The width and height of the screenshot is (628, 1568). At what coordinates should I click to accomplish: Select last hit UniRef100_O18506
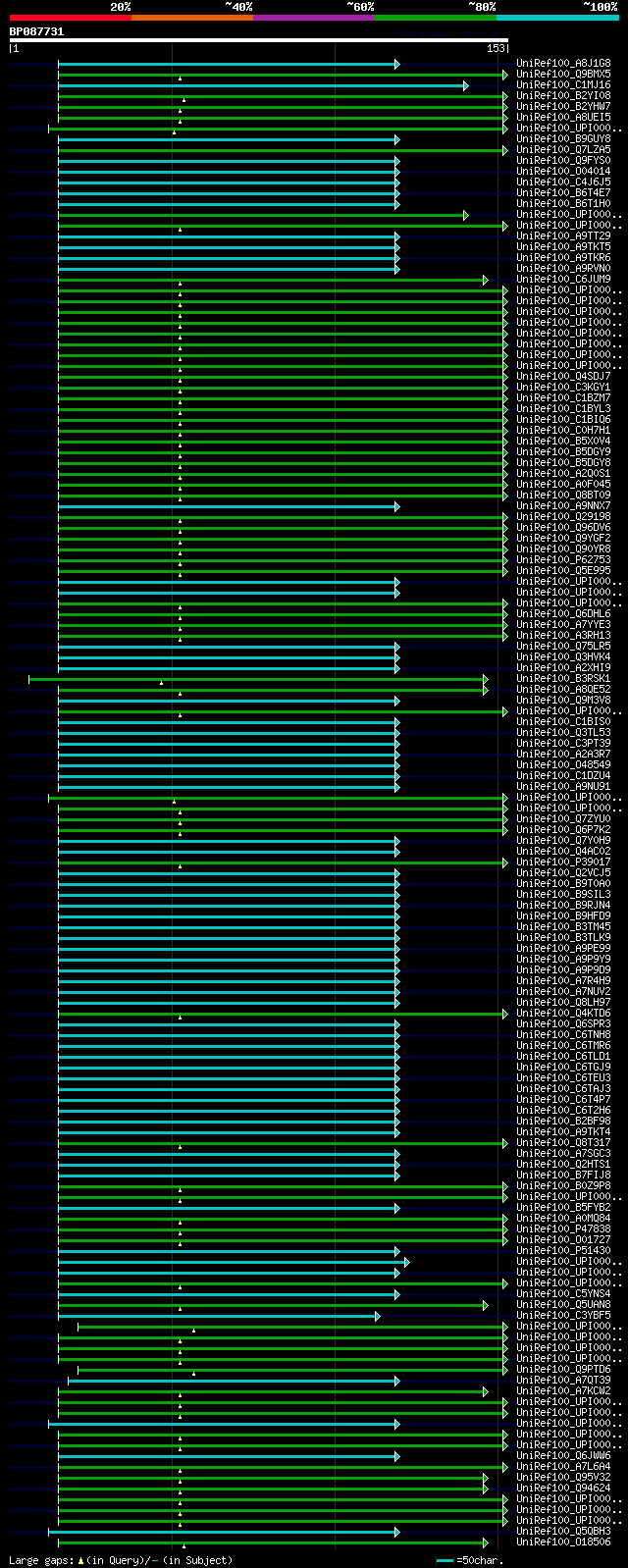pos(563,1542)
